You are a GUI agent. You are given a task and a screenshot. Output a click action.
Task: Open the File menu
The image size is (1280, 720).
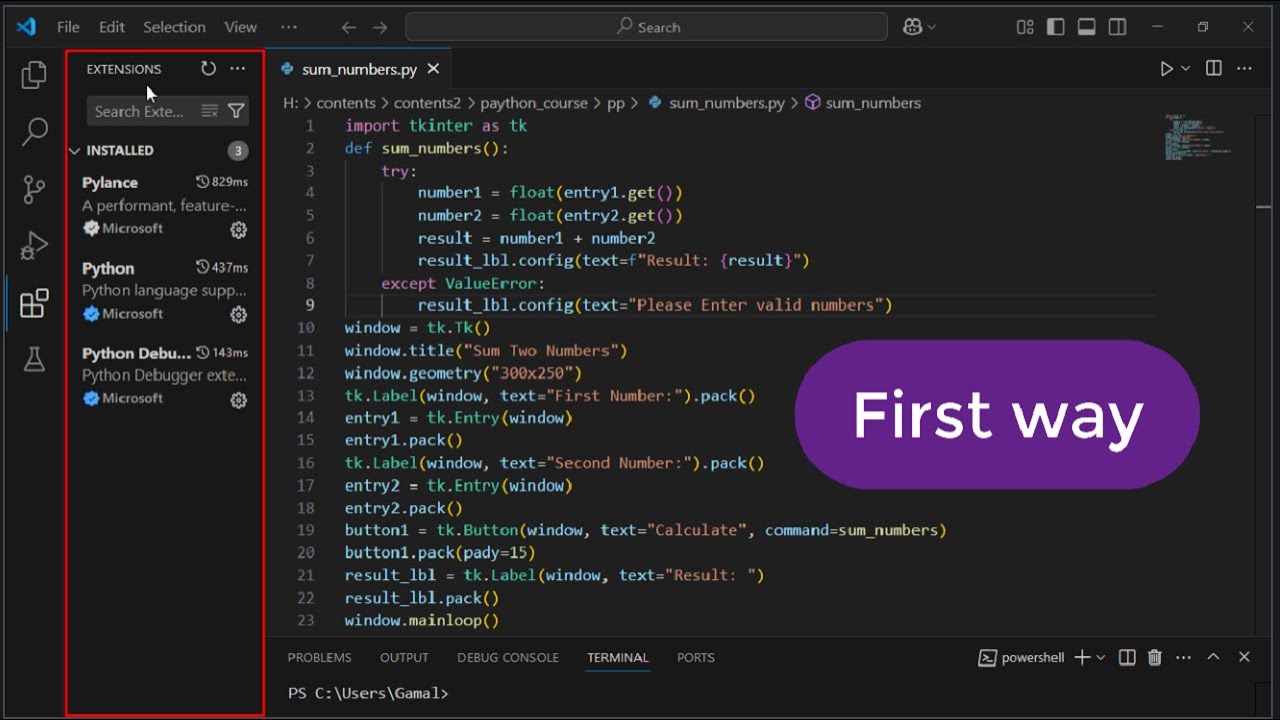pyautogui.click(x=68, y=27)
